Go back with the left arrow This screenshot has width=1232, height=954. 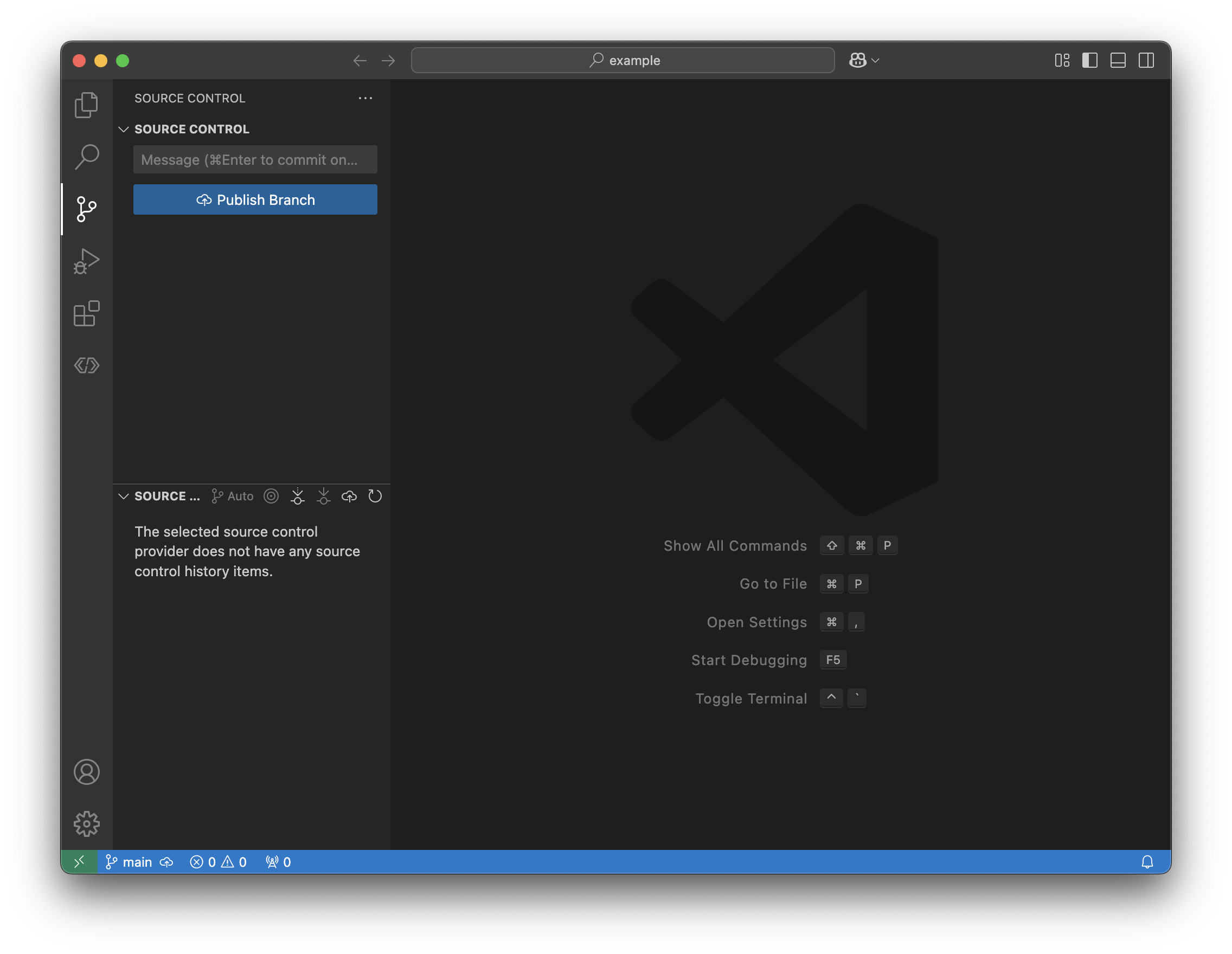(x=360, y=60)
